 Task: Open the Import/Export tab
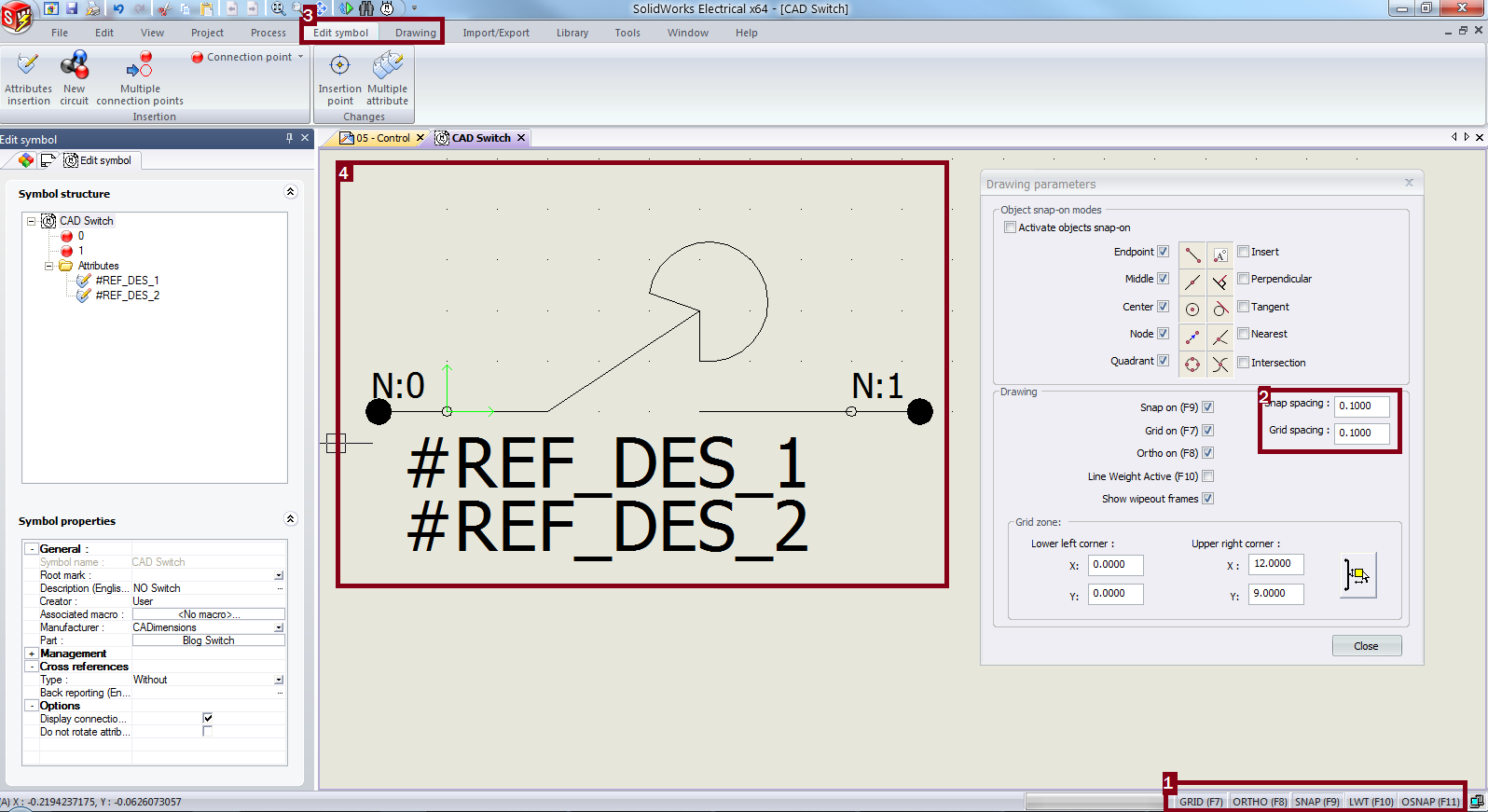click(496, 33)
